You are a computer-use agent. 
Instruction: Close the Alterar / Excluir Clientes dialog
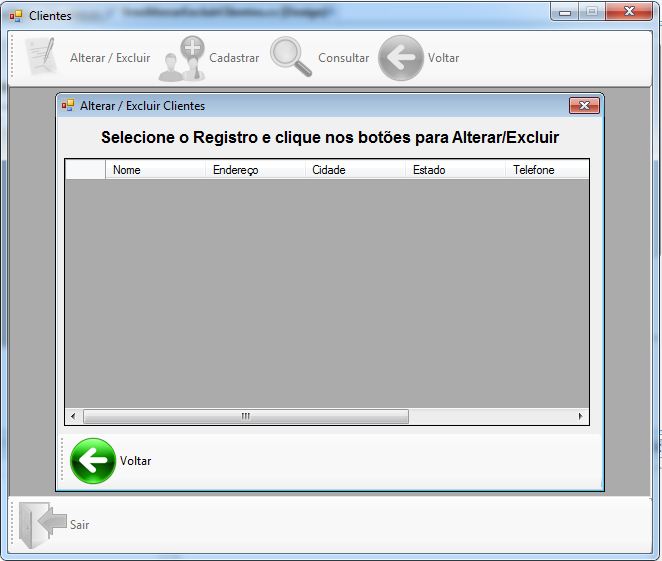584,106
